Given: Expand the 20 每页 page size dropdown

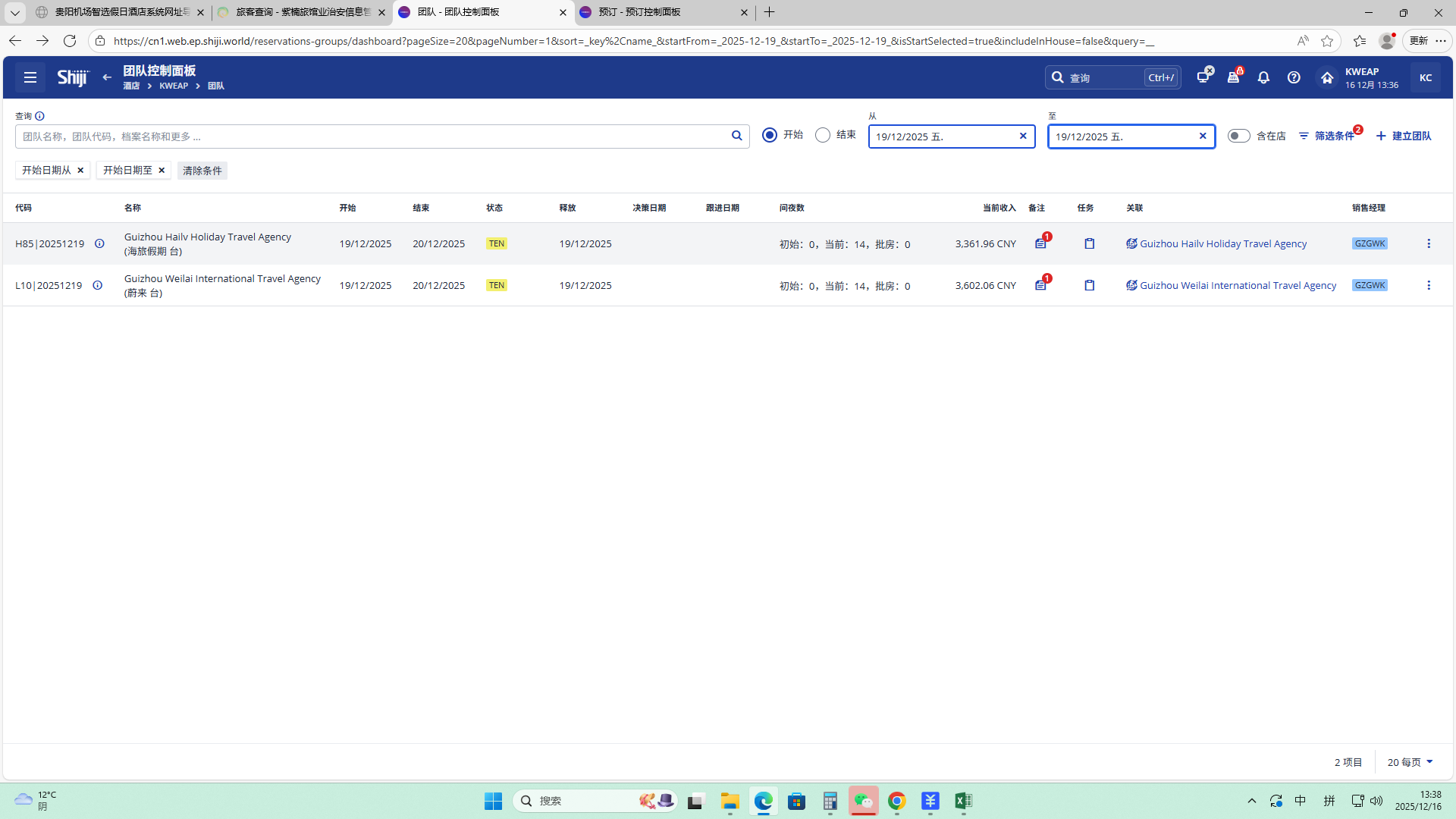Looking at the screenshot, I should point(1410,762).
